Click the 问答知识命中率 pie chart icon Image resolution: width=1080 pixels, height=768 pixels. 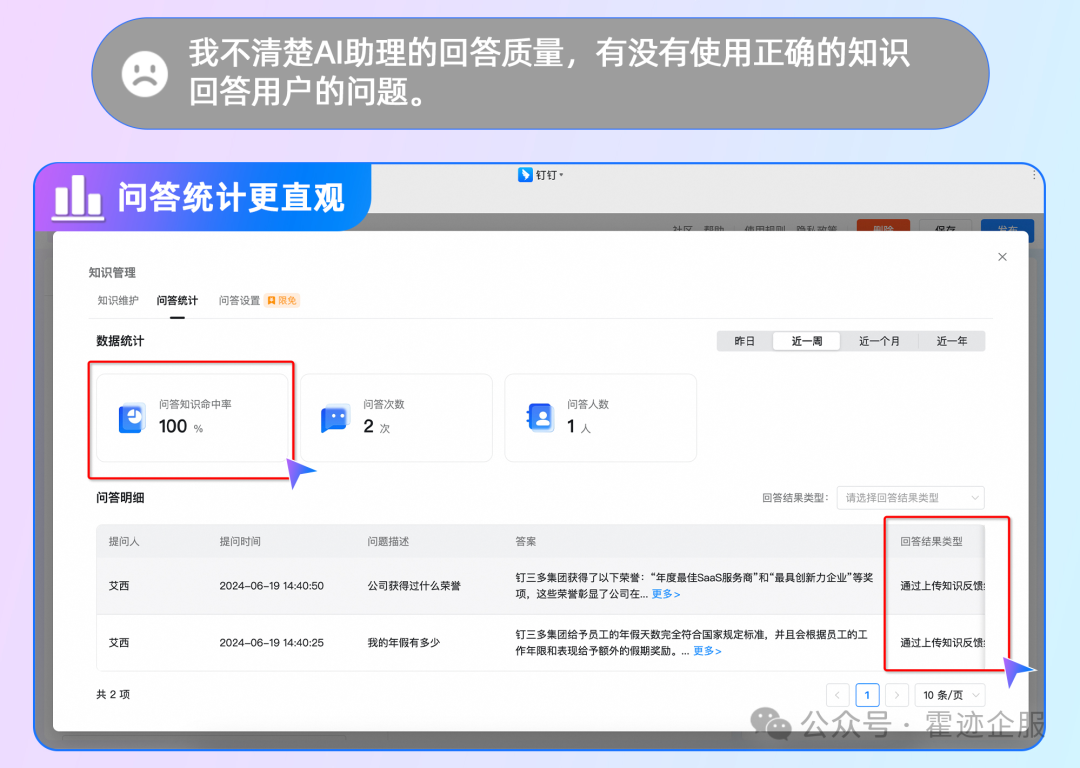pyautogui.click(x=132, y=418)
